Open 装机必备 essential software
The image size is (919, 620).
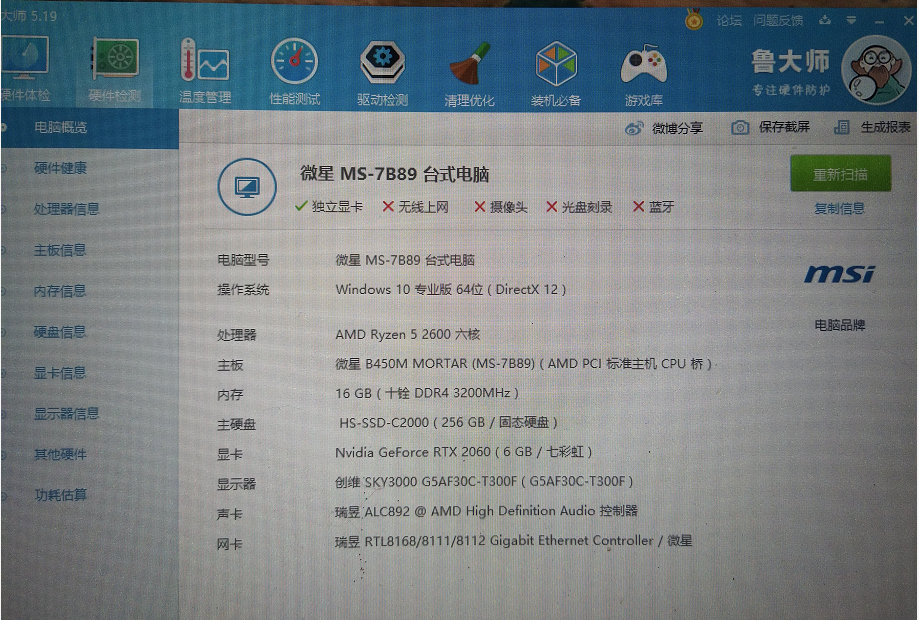coord(556,74)
